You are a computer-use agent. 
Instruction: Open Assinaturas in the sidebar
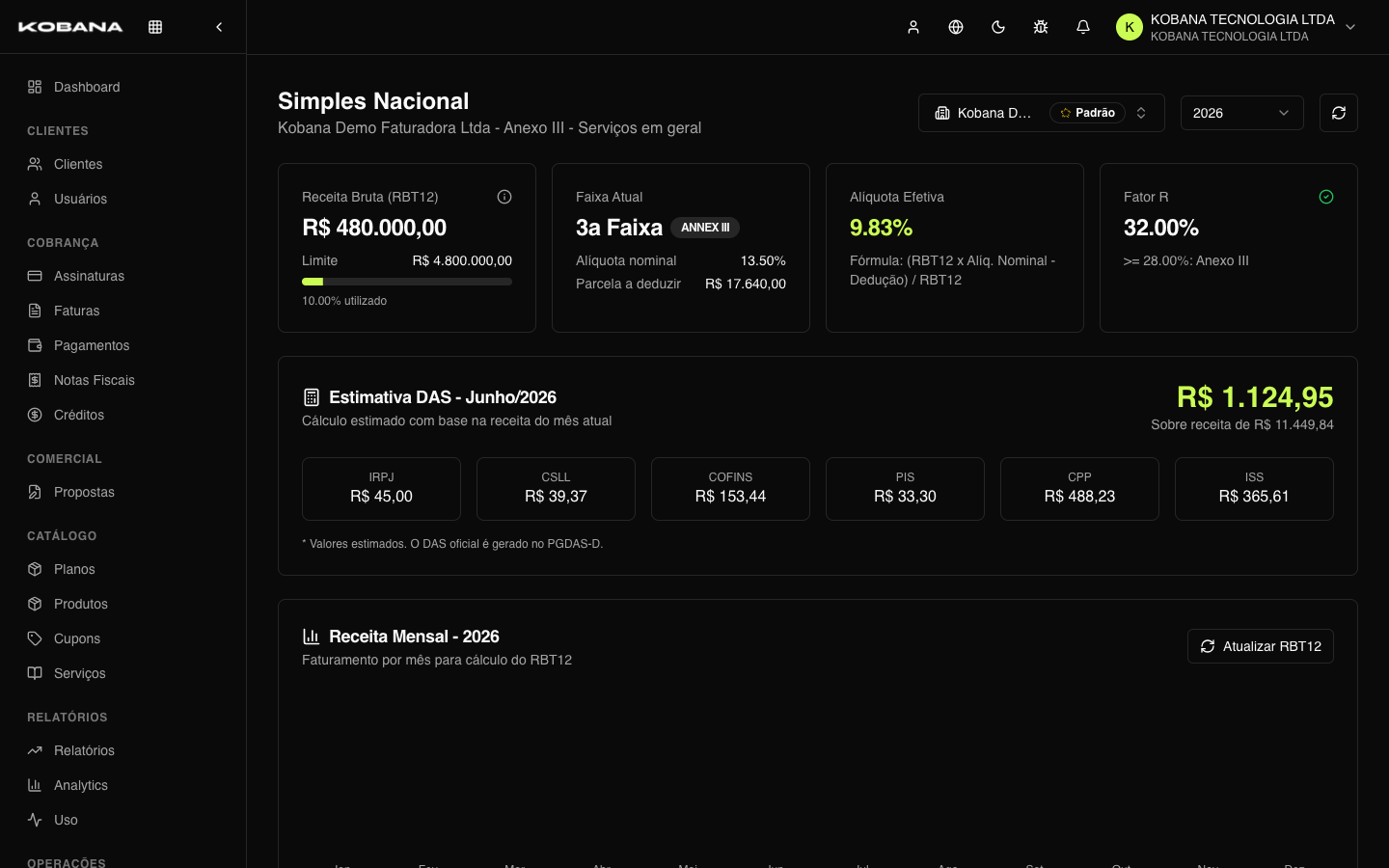(x=123, y=276)
